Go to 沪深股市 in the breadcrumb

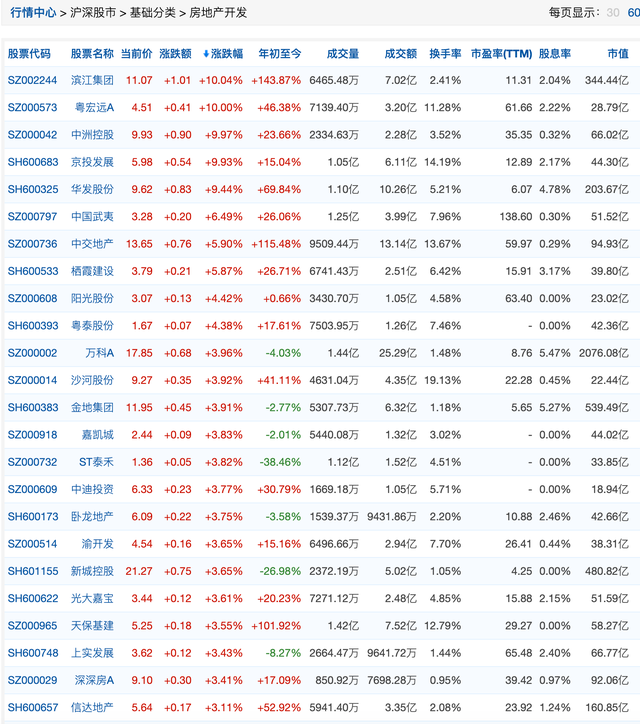pyautogui.click(x=93, y=12)
